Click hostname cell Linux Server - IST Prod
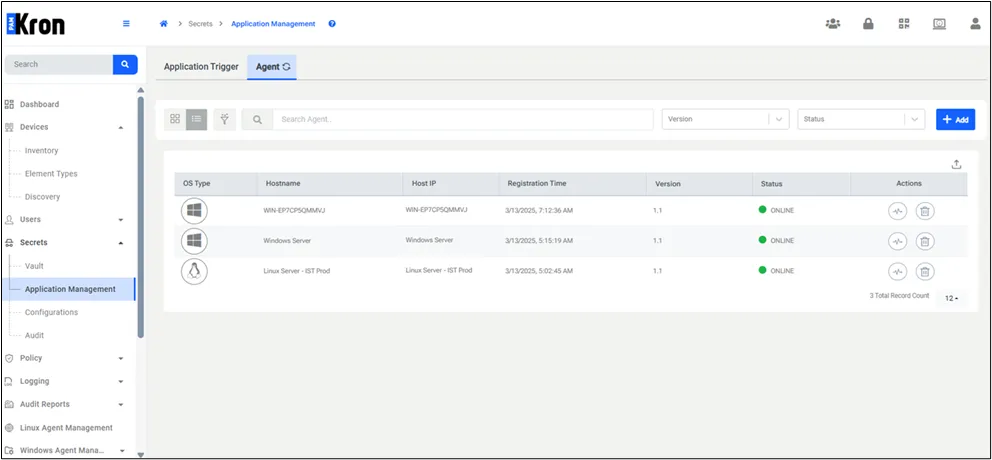 coord(296,271)
